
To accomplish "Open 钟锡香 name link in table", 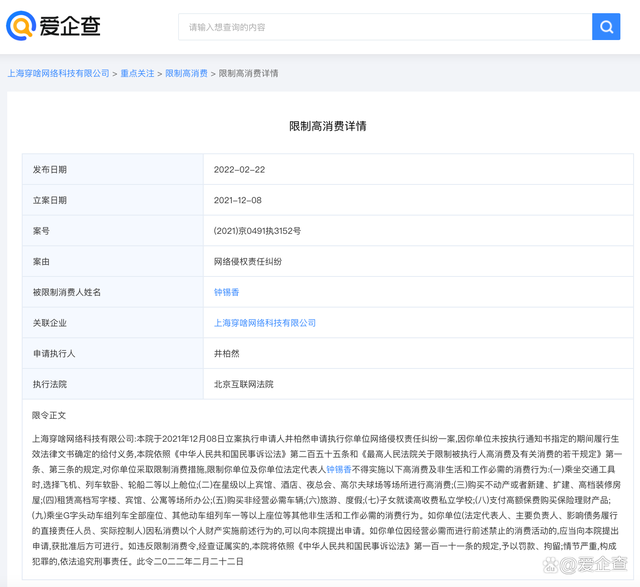I will pos(227,292).
